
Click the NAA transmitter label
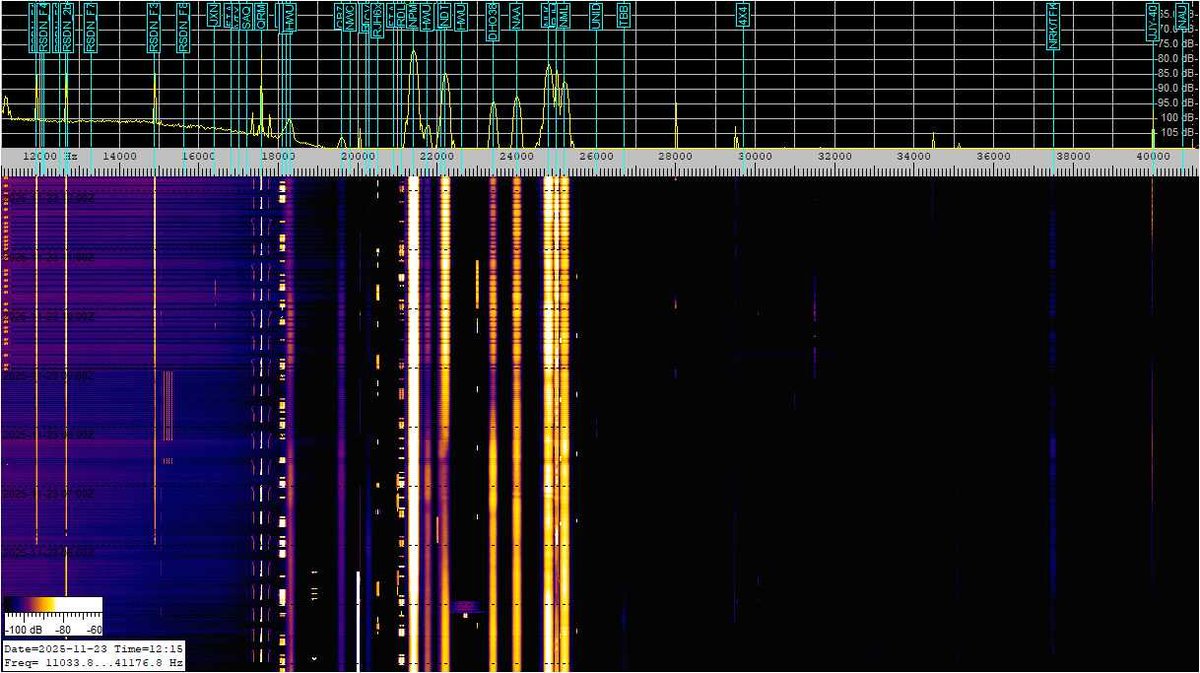514,18
